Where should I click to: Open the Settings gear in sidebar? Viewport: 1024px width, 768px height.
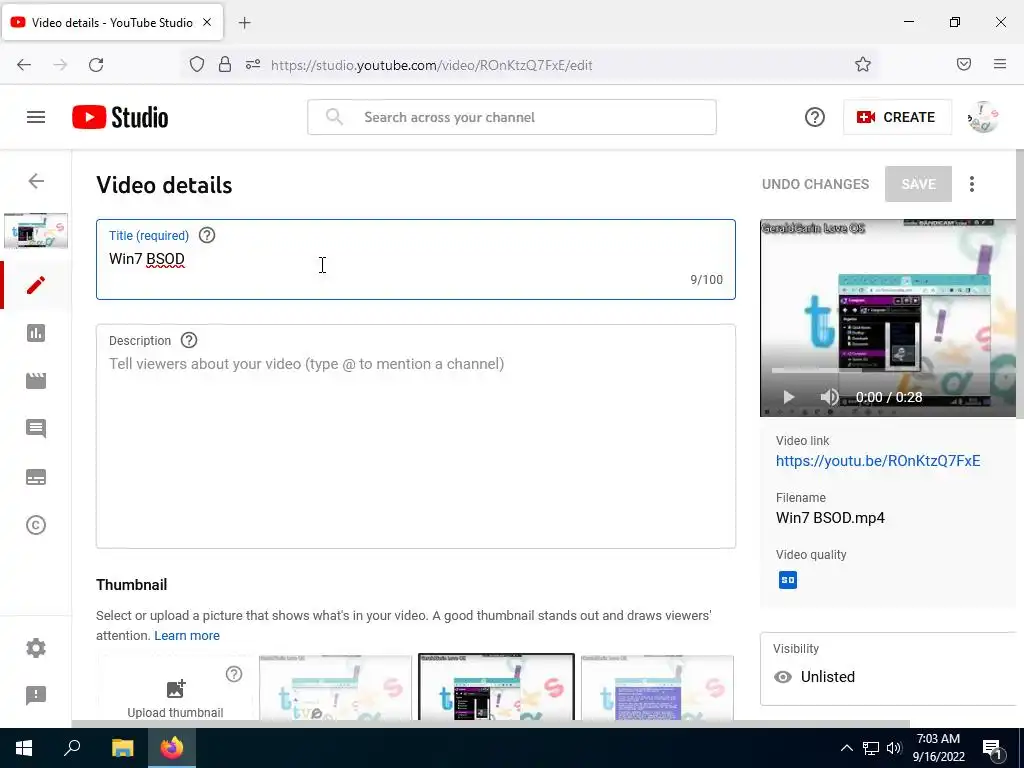click(x=36, y=648)
